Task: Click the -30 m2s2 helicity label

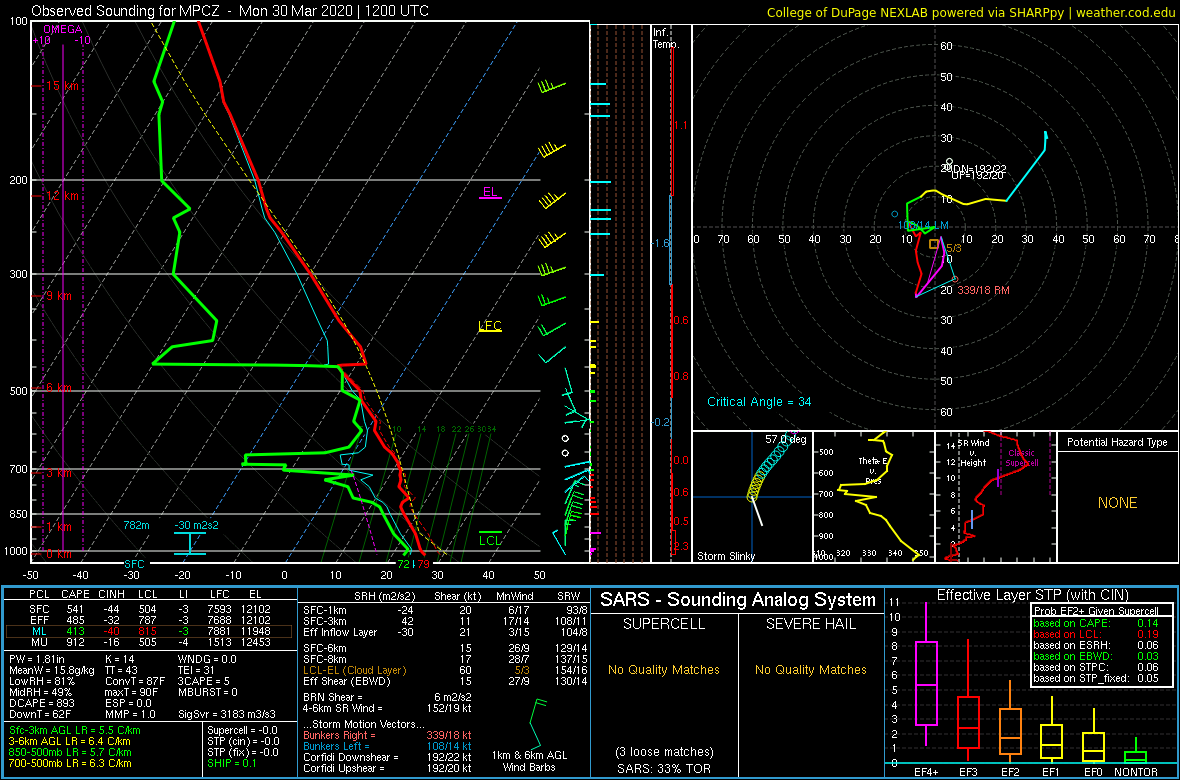Action: [x=196, y=525]
